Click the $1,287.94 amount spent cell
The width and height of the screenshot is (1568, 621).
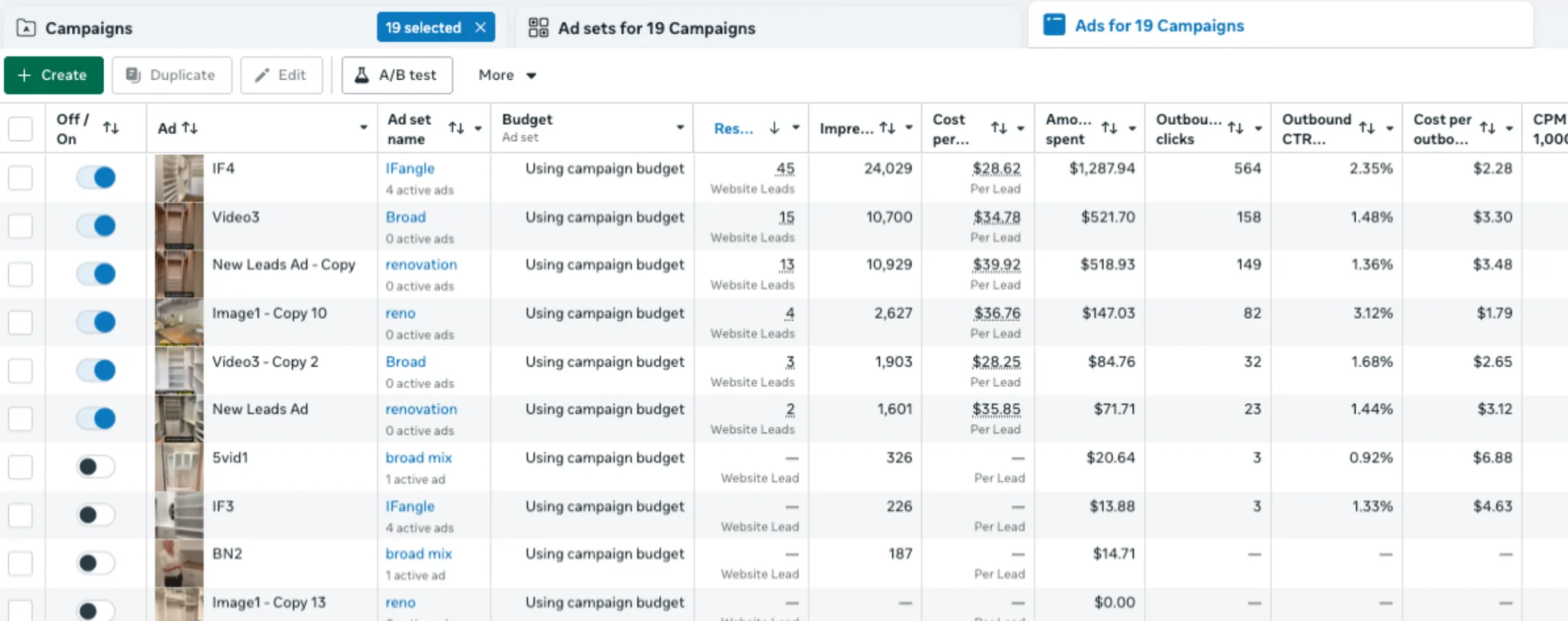pyautogui.click(x=1102, y=169)
